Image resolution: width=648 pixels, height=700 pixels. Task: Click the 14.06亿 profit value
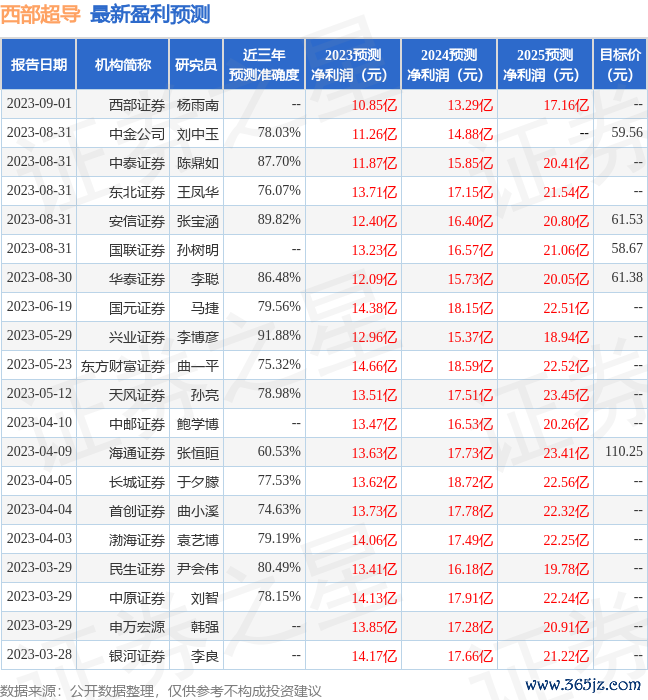[x=374, y=541]
